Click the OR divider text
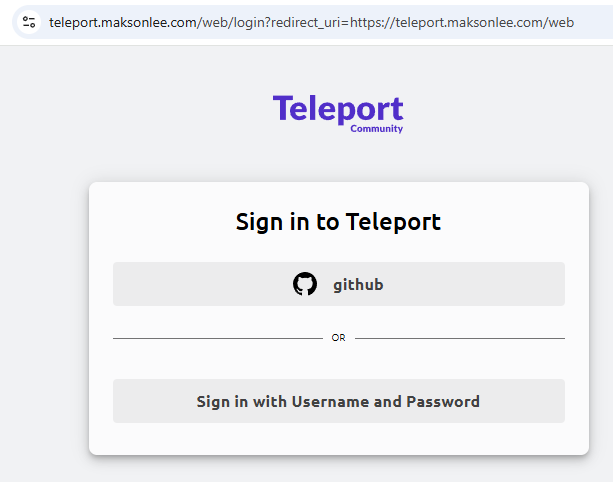Viewport: 613px width, 482px height. (x=338, y=338)
